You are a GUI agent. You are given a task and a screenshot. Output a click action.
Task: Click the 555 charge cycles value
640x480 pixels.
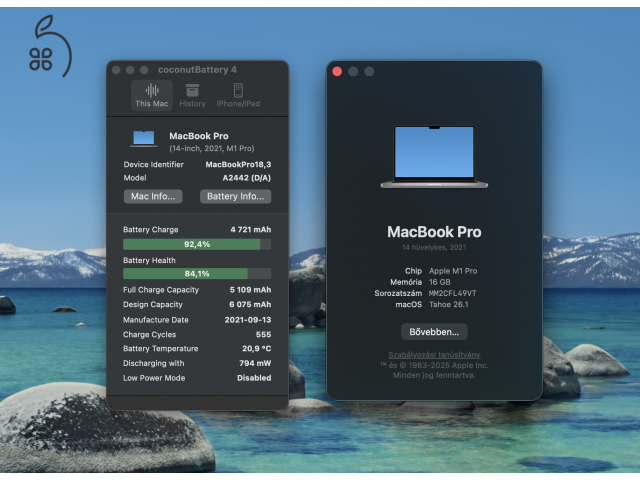[x=263, y=335]
